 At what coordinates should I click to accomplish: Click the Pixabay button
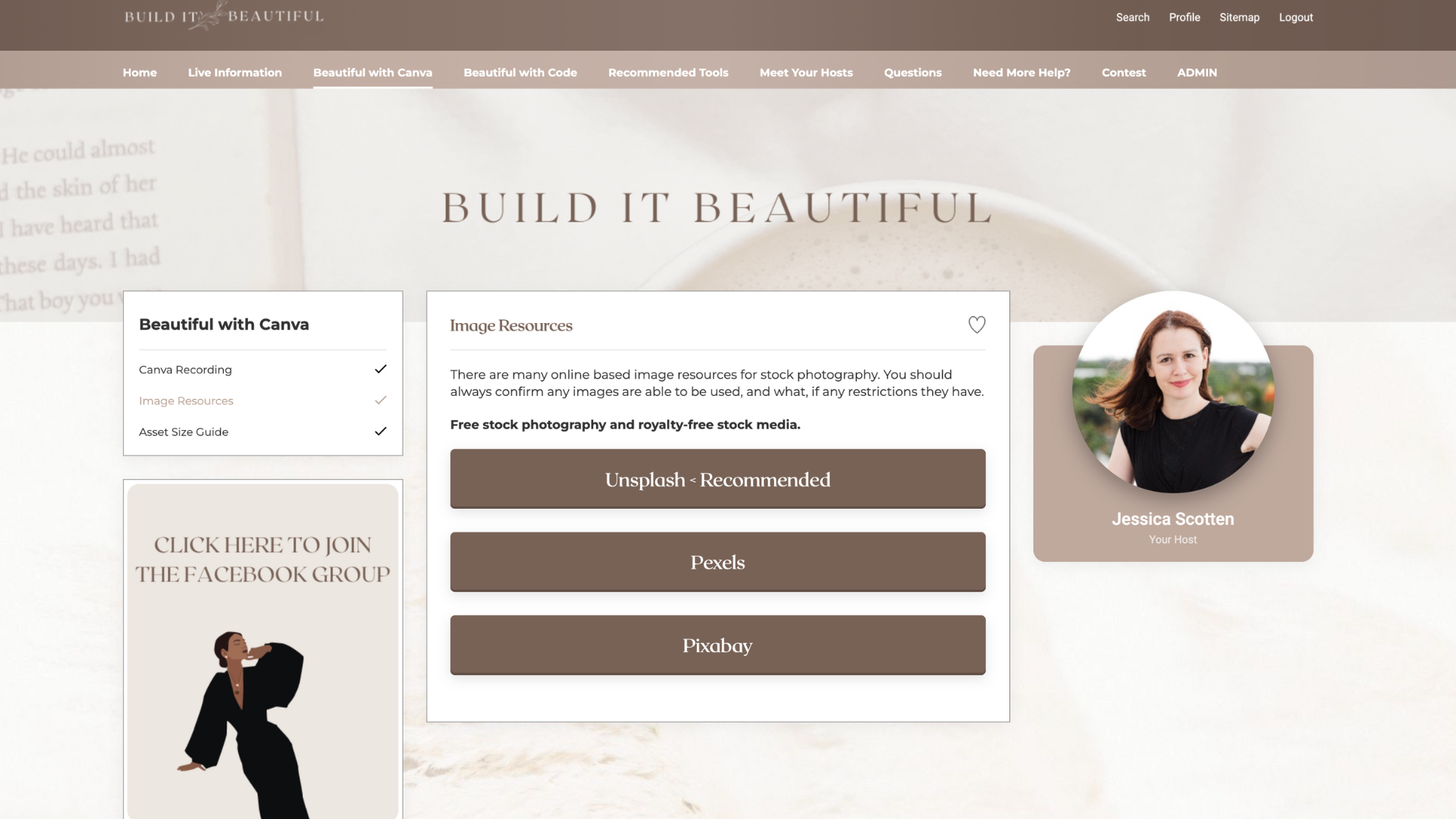point(717,645)
